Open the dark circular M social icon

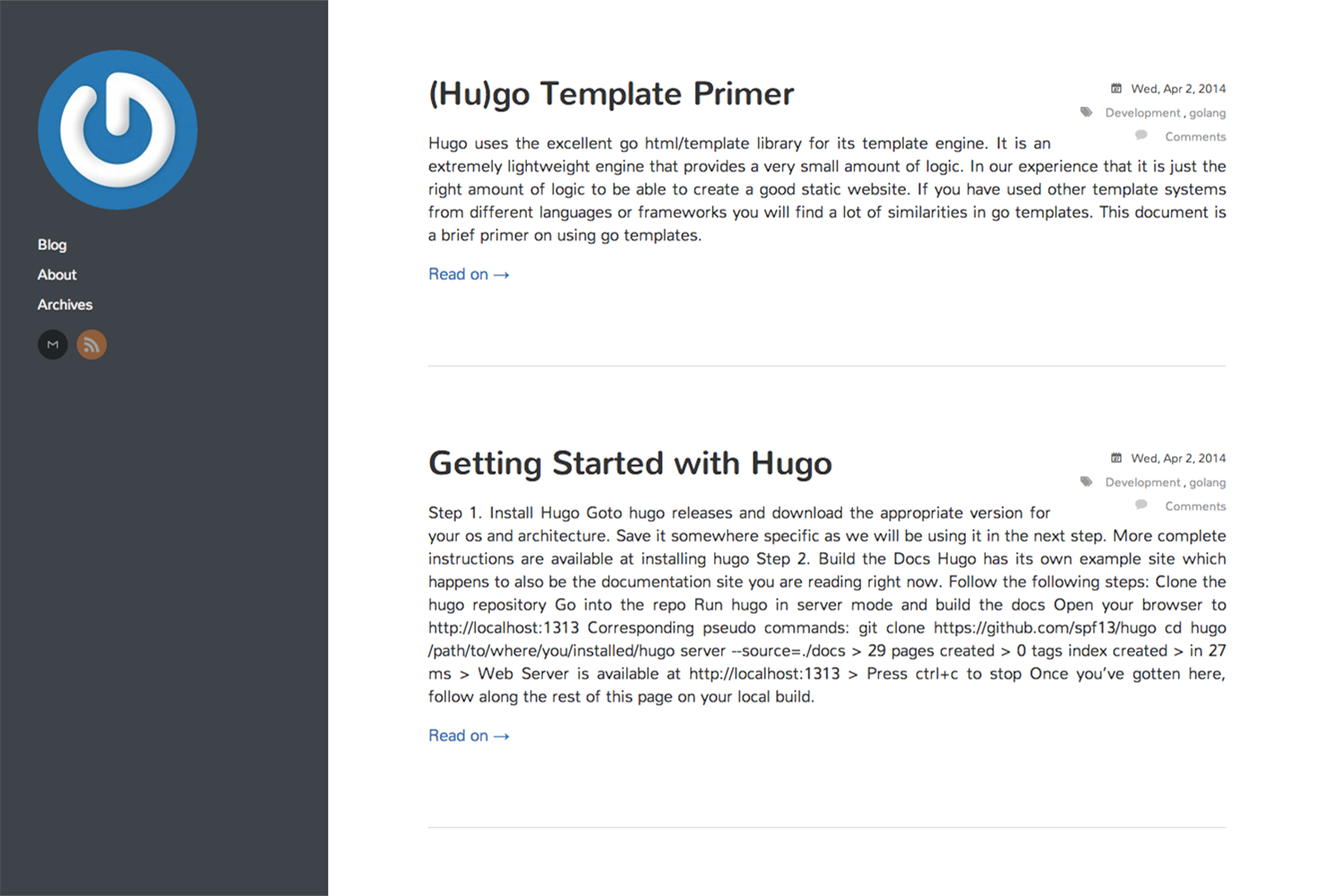[x=53, y=345]
